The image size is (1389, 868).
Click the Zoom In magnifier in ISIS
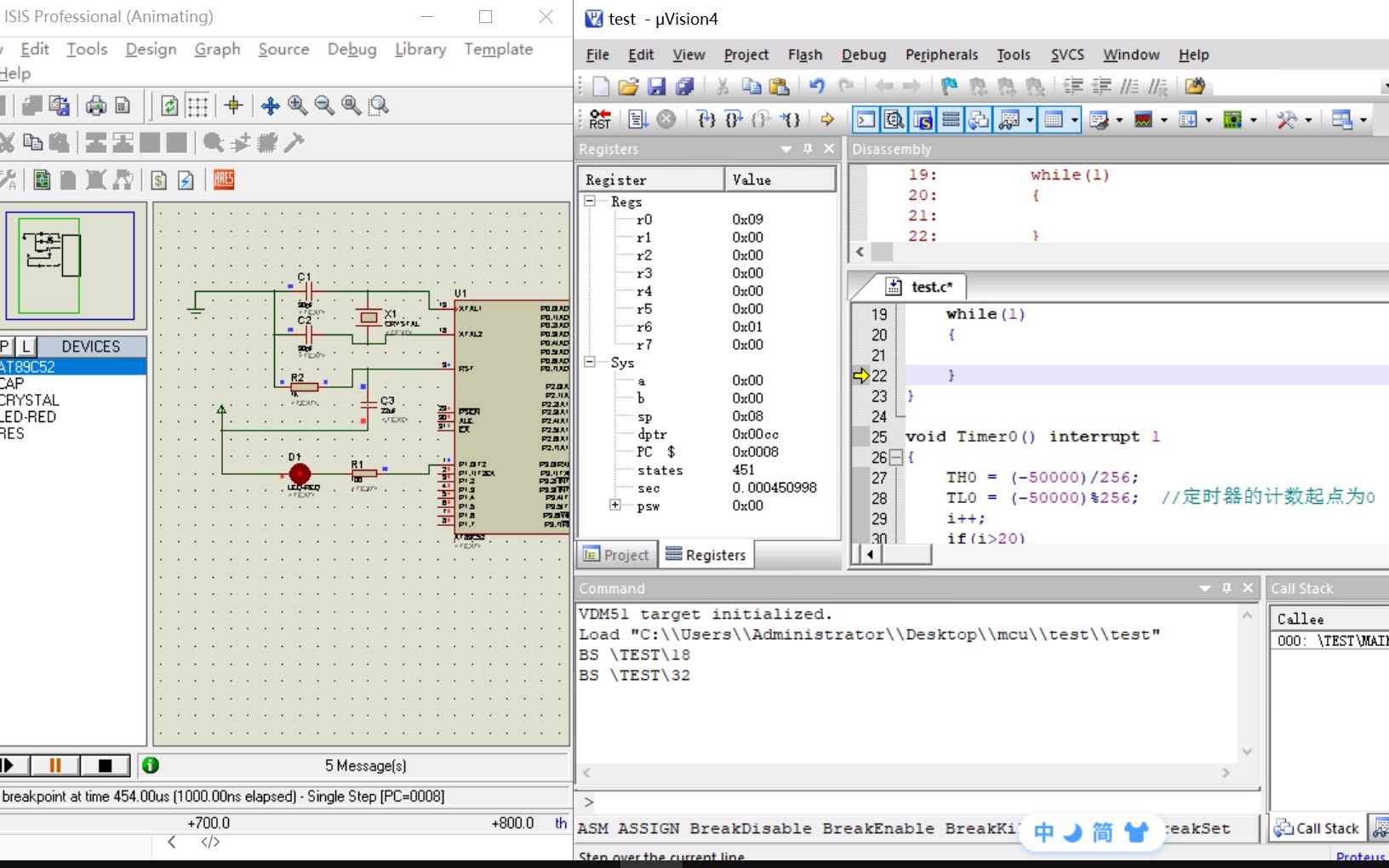(x=297, y=106)
